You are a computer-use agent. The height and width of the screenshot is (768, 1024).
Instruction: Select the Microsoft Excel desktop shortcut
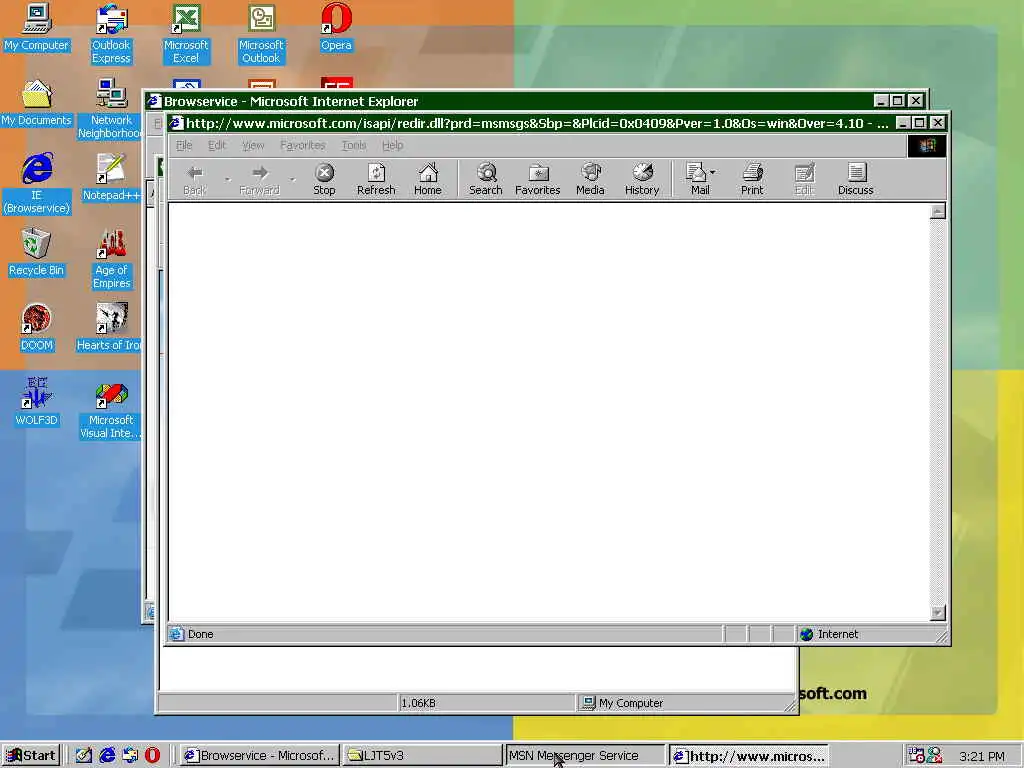186,34
